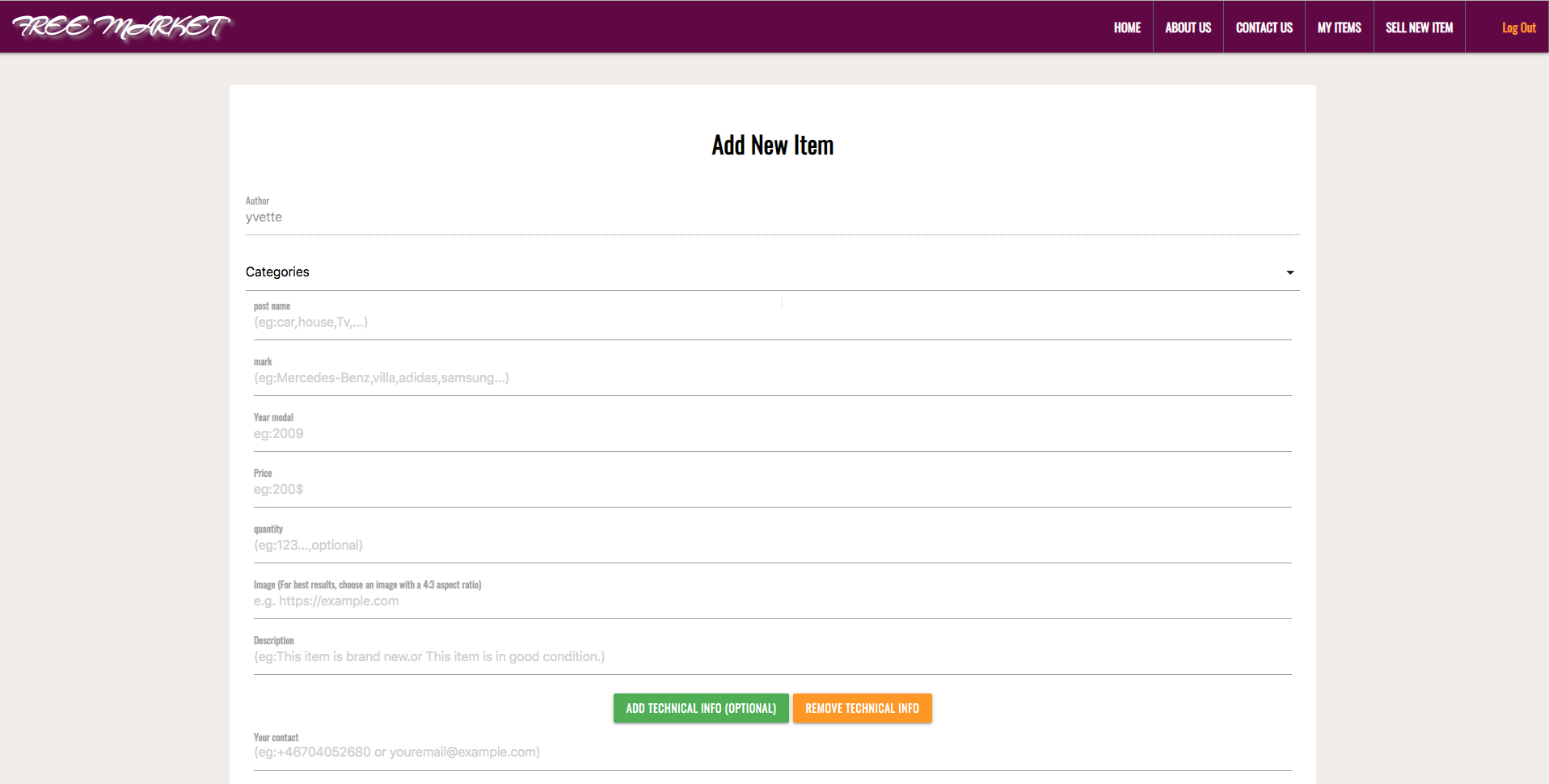
Task: Click the Image URL input field
Action: coord(772,601)
